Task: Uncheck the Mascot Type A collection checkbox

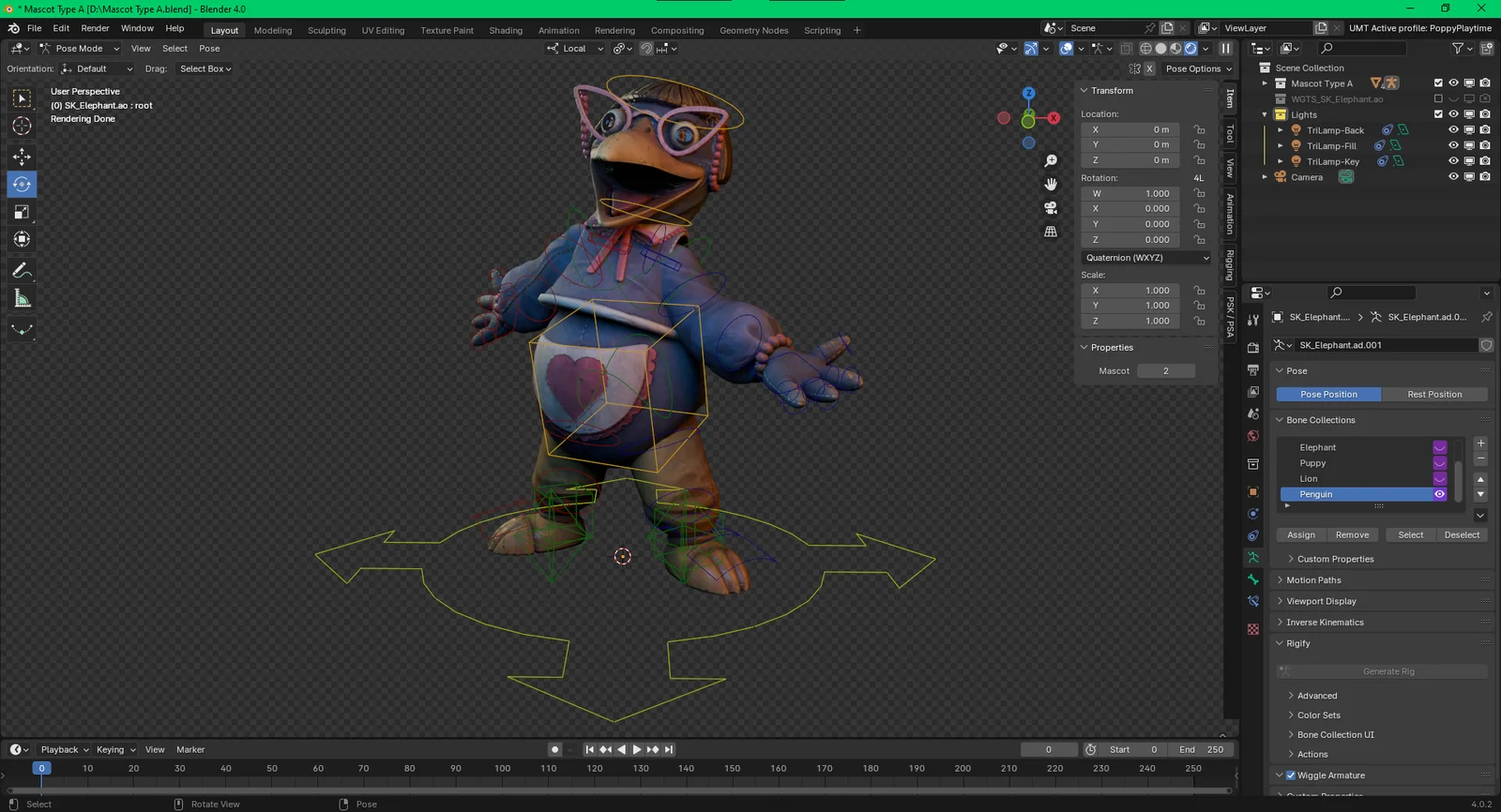Action: (1438, 83)
